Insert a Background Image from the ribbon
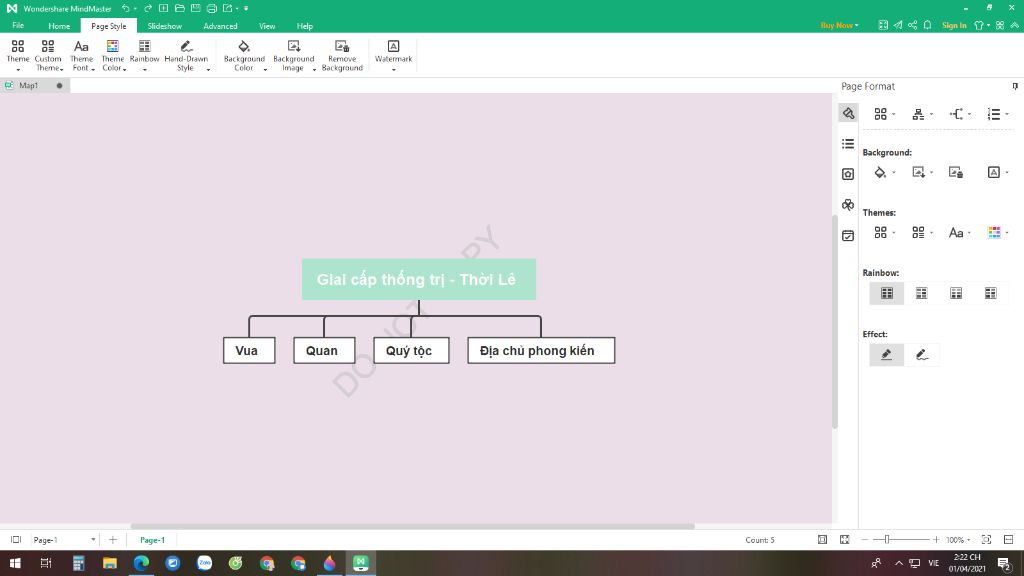The image size is (1024, 576). pos(294,56)
